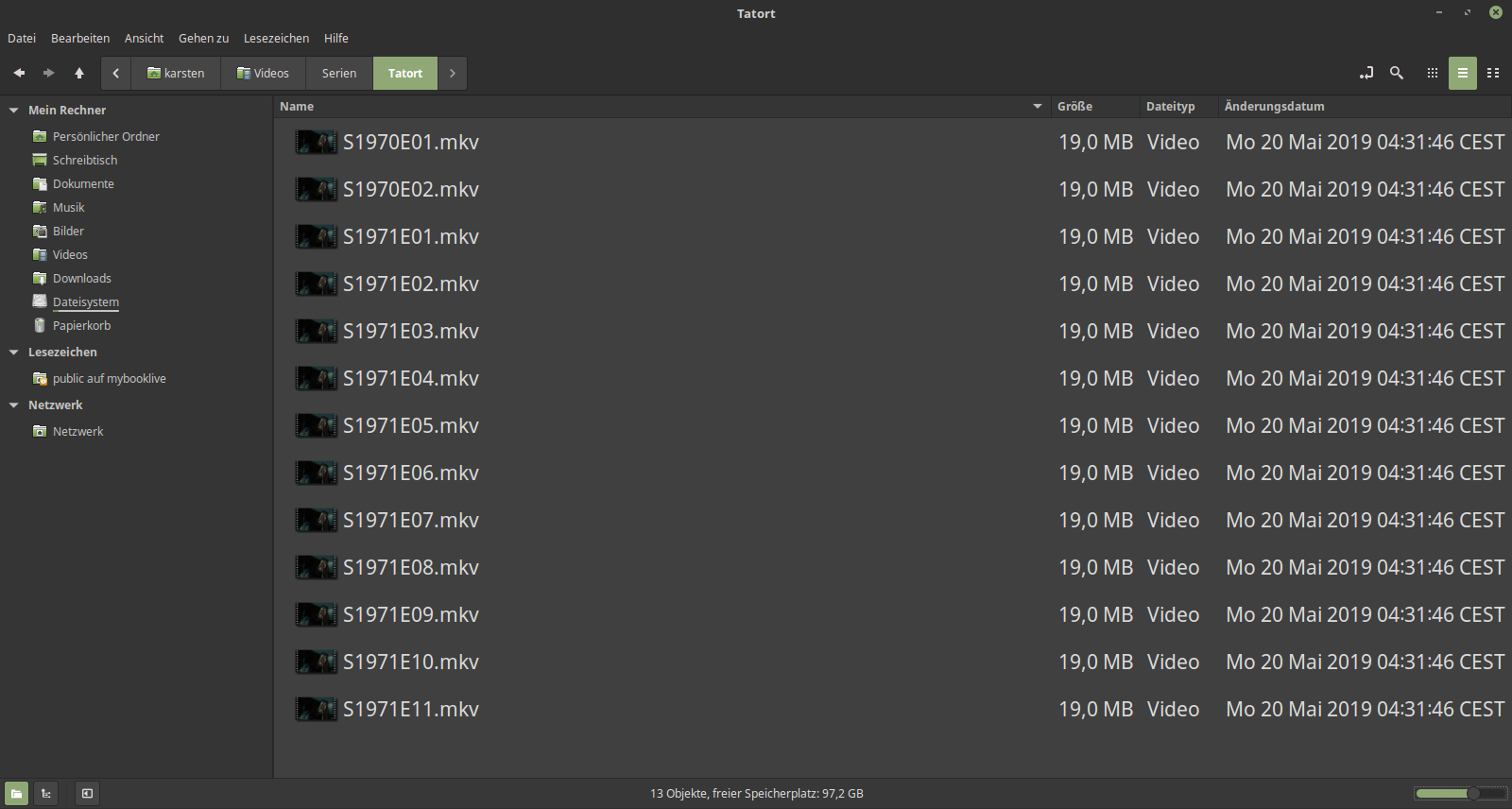This screenshot has width=1512, height=809.
Task: Switch to icon view
Action: tap(1433, 73)
